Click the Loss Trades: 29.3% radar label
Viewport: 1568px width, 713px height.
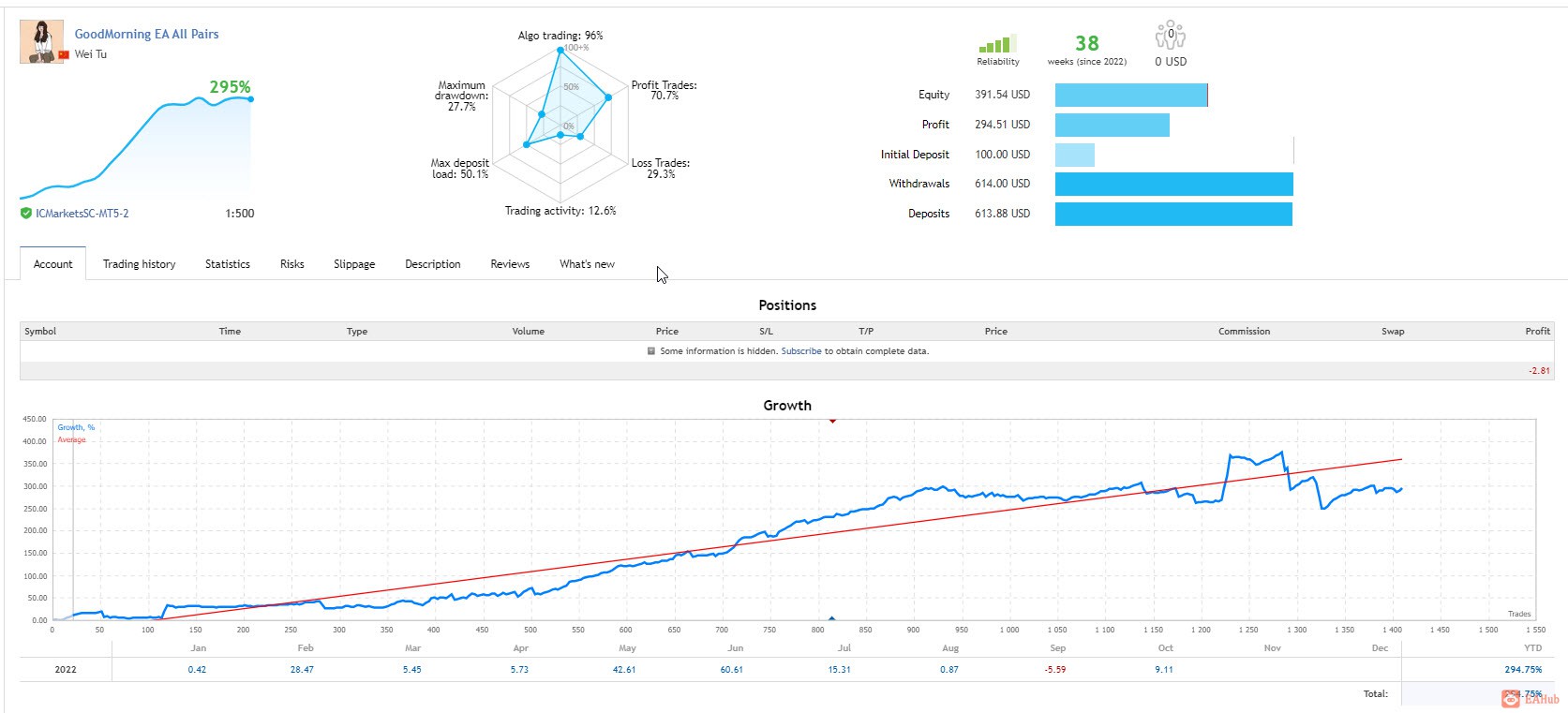[660, 169]
